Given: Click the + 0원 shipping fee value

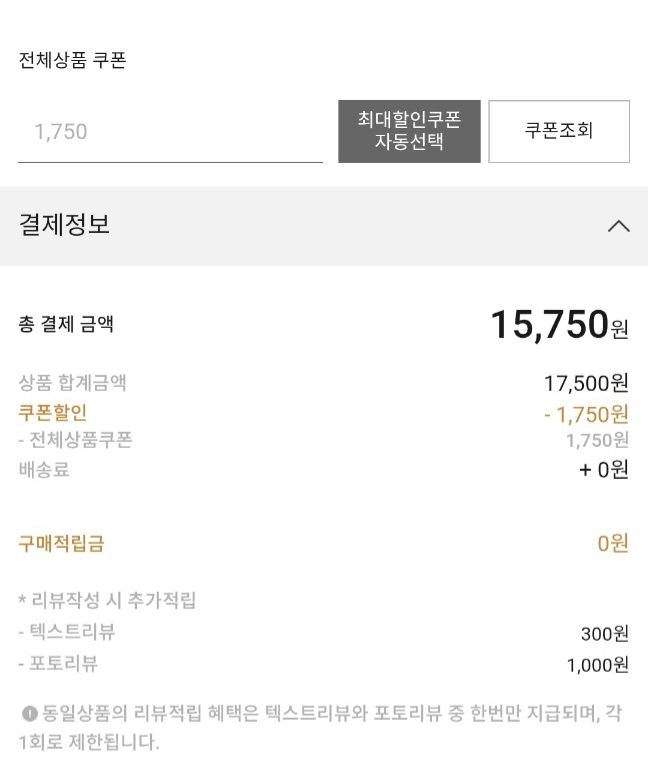Looking at the screenshot, I should (603, 469).
